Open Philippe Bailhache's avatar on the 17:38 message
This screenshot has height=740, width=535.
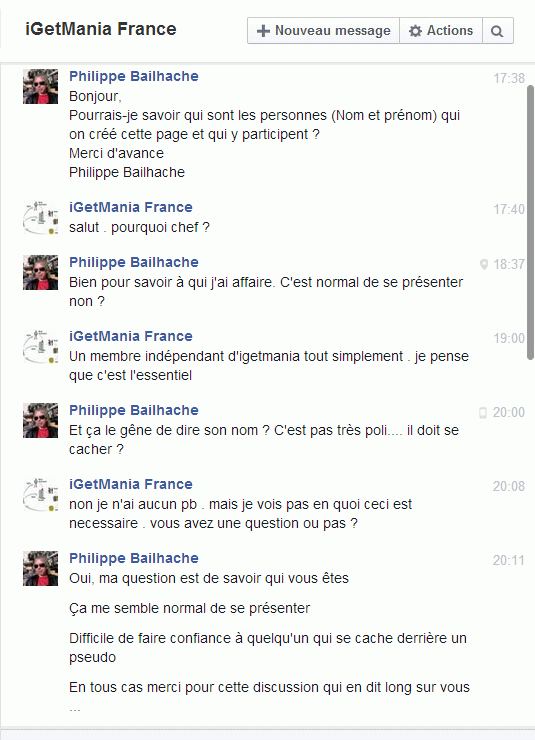[41, 86]
